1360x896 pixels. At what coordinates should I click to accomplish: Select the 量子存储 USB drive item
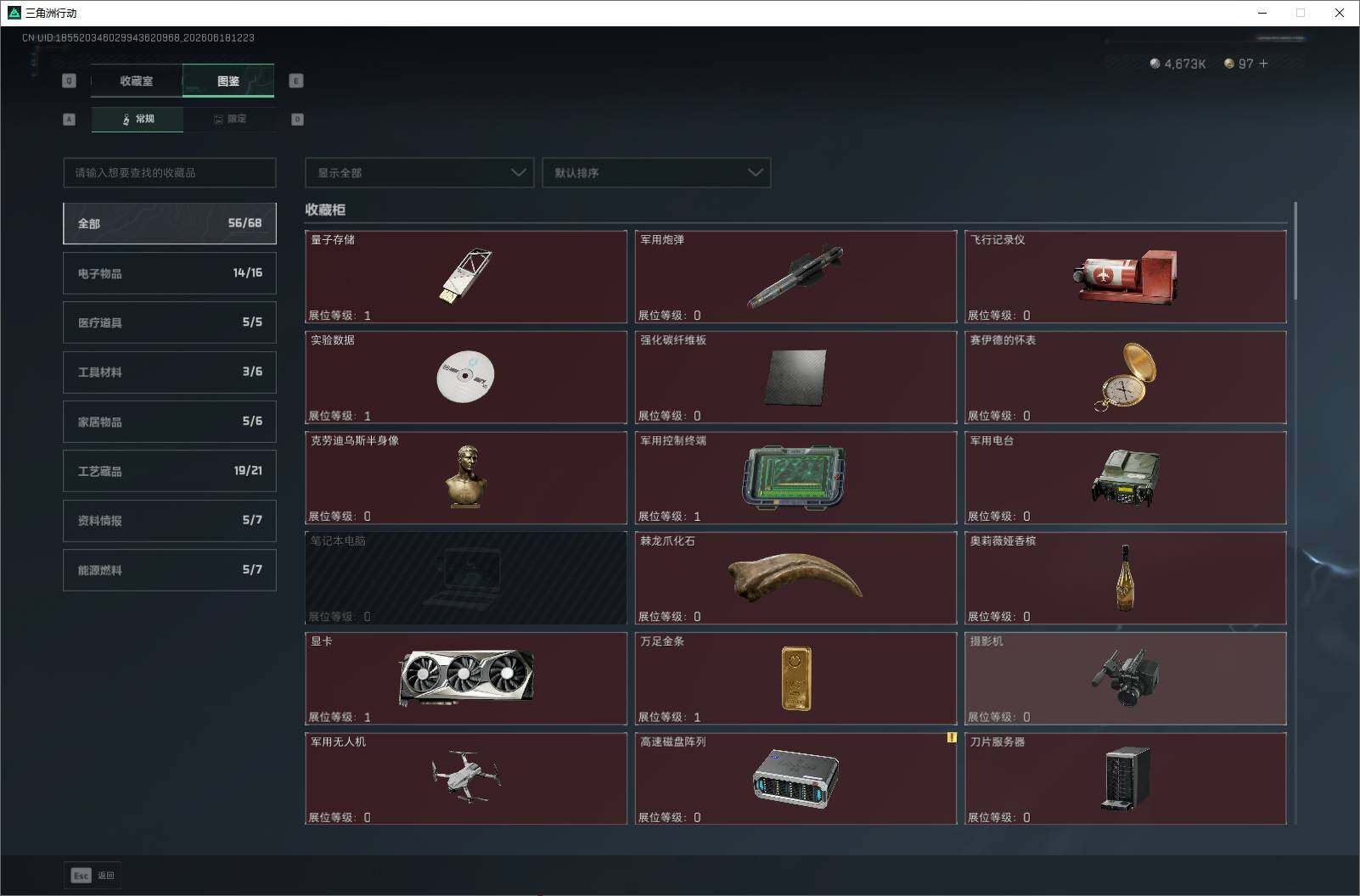coord(466,277)
